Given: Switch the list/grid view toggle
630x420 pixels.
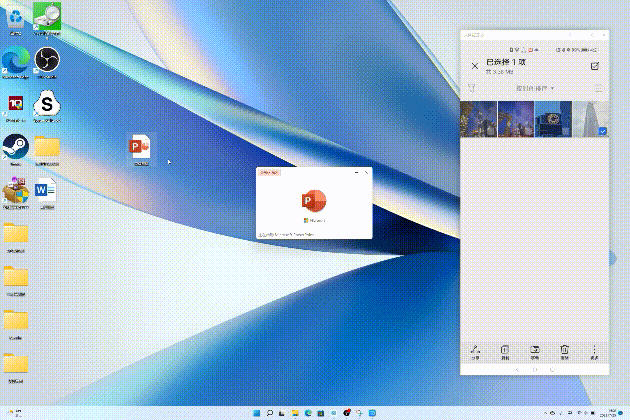Looking at the screenshot, I should [x=598, y=88].
